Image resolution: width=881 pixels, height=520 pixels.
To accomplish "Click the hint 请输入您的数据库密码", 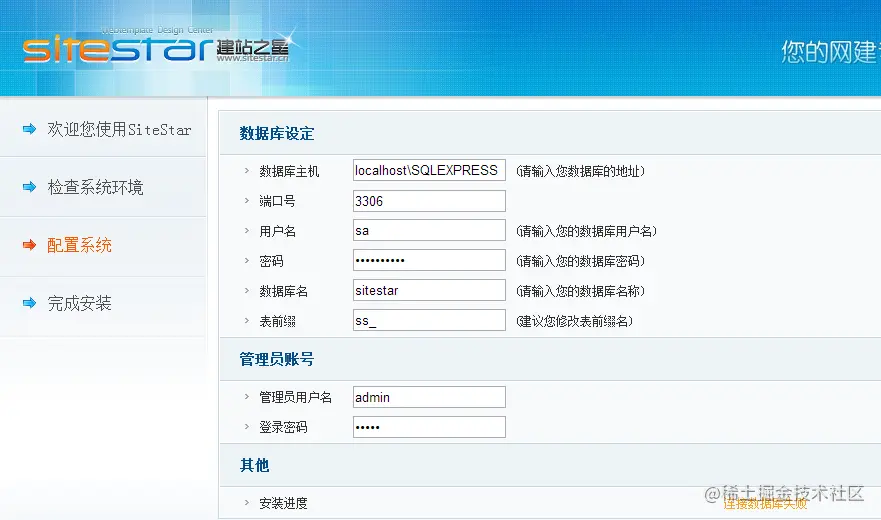I will coord(580,261).
